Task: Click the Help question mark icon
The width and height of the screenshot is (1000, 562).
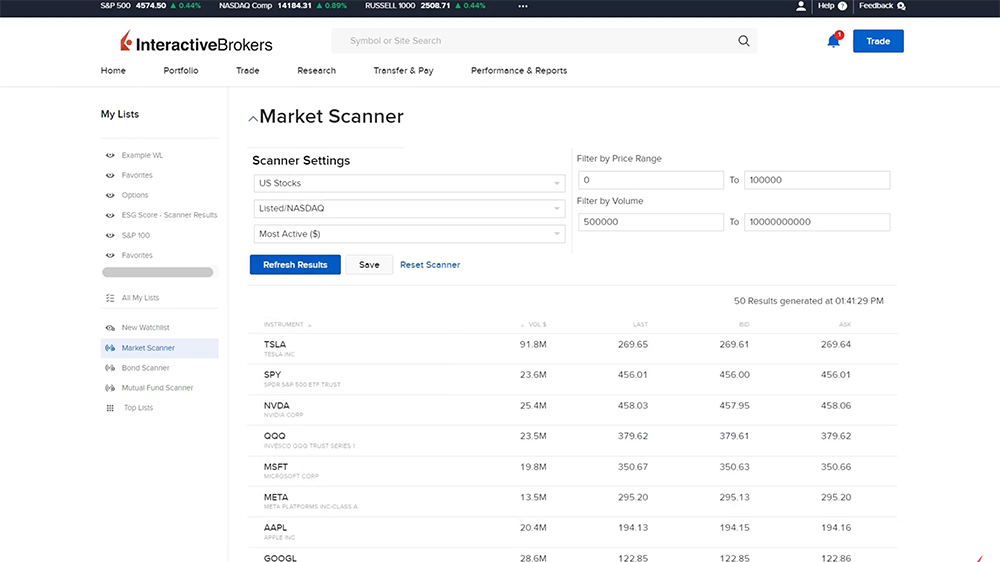Action: pos(842,6)
